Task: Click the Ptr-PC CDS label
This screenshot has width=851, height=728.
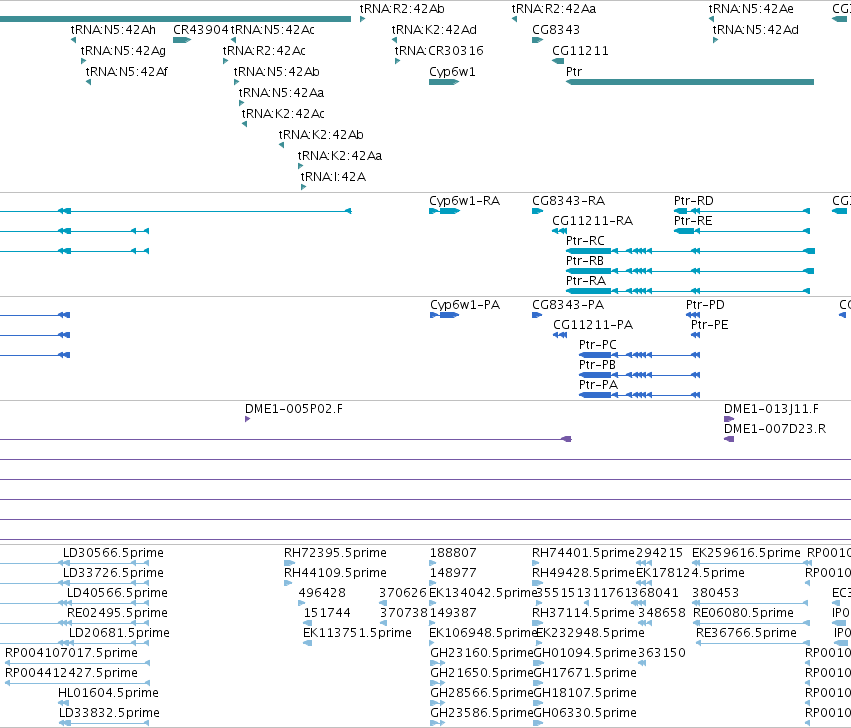Action: 598,345
